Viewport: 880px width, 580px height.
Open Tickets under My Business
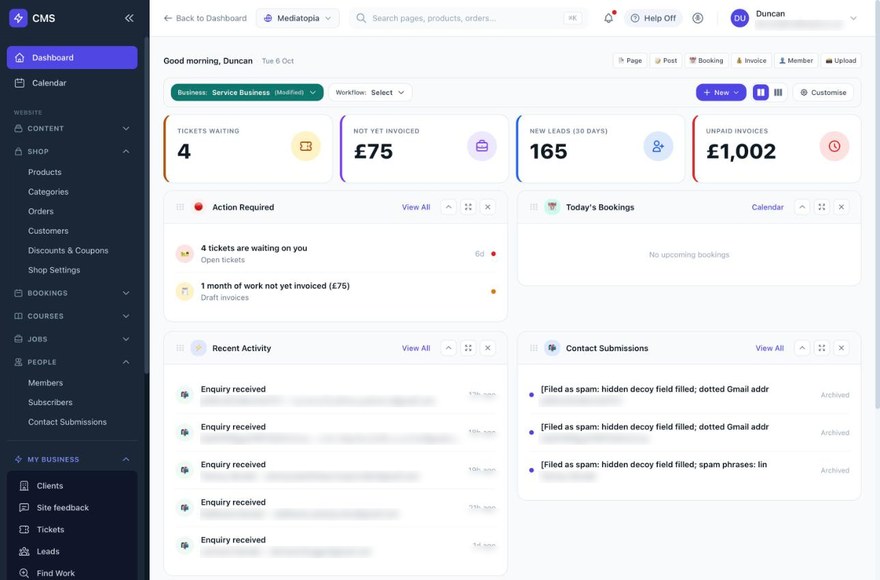72,529
